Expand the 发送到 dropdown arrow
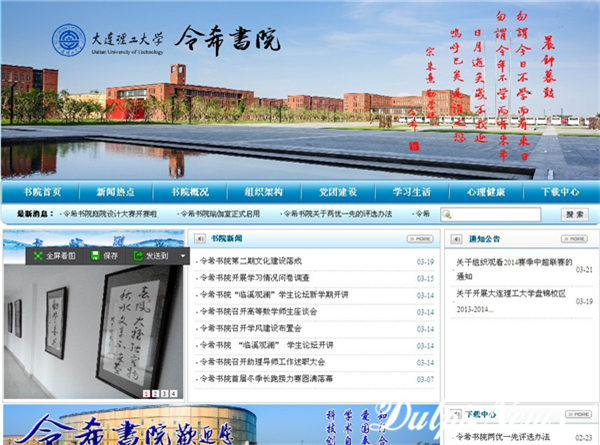This screenshot has width=600, height=445. click(183, 256)
